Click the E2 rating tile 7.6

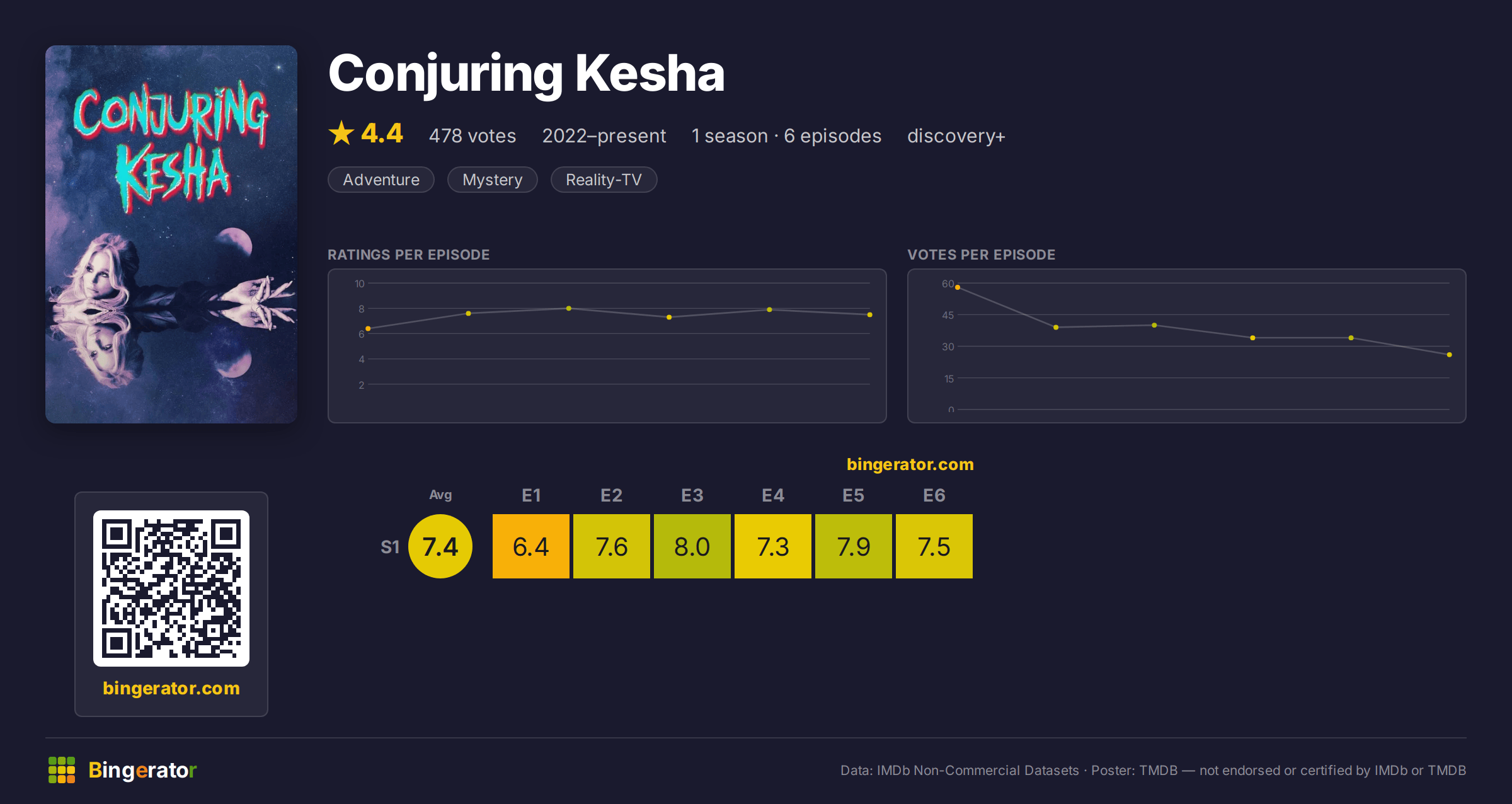tap(612, 546)
